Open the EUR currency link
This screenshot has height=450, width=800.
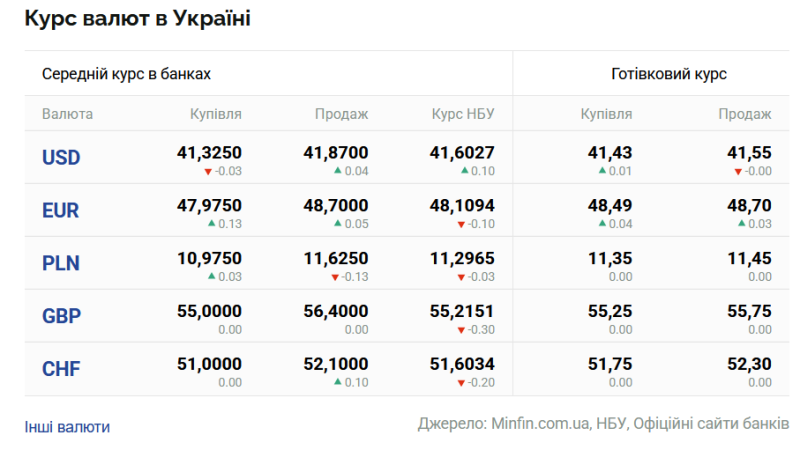pyautogui.click(x=60, y=211)
